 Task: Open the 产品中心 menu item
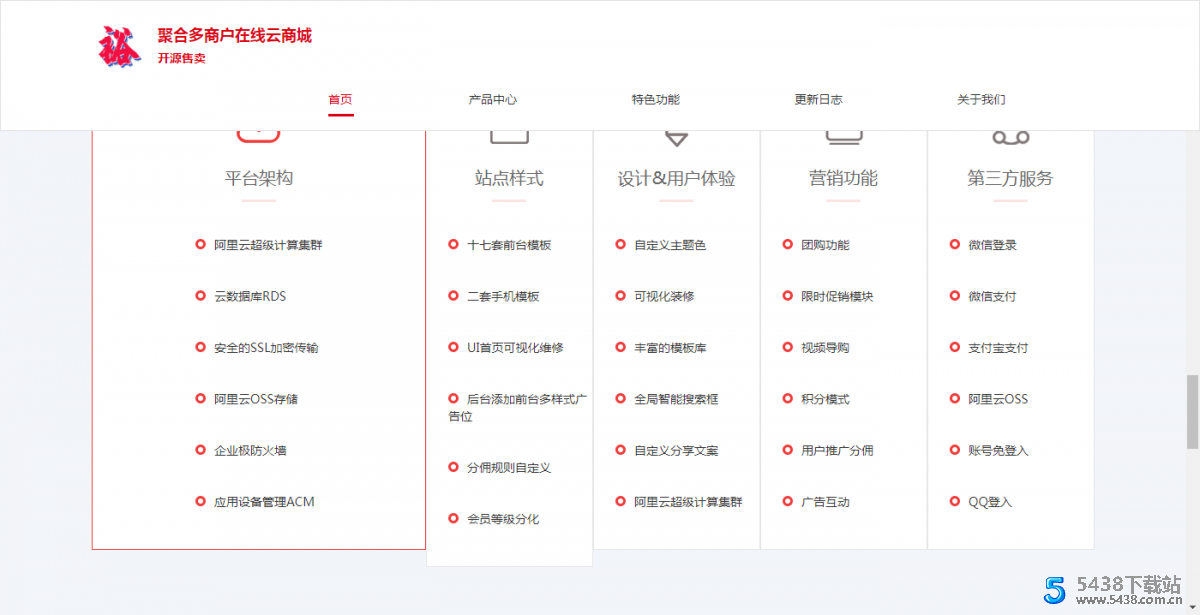click(x=493, y=100)
